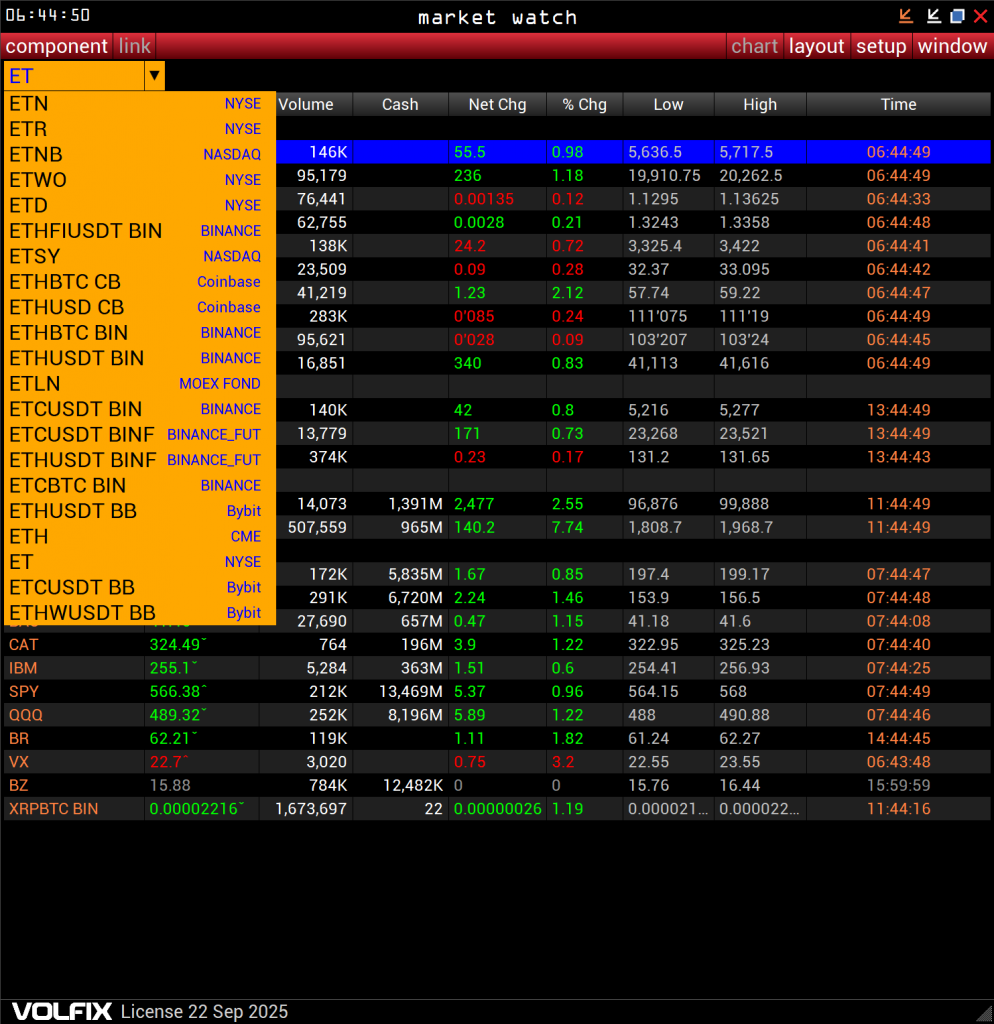
Task: Select ETH CME entry
Action: click(140, 537)
